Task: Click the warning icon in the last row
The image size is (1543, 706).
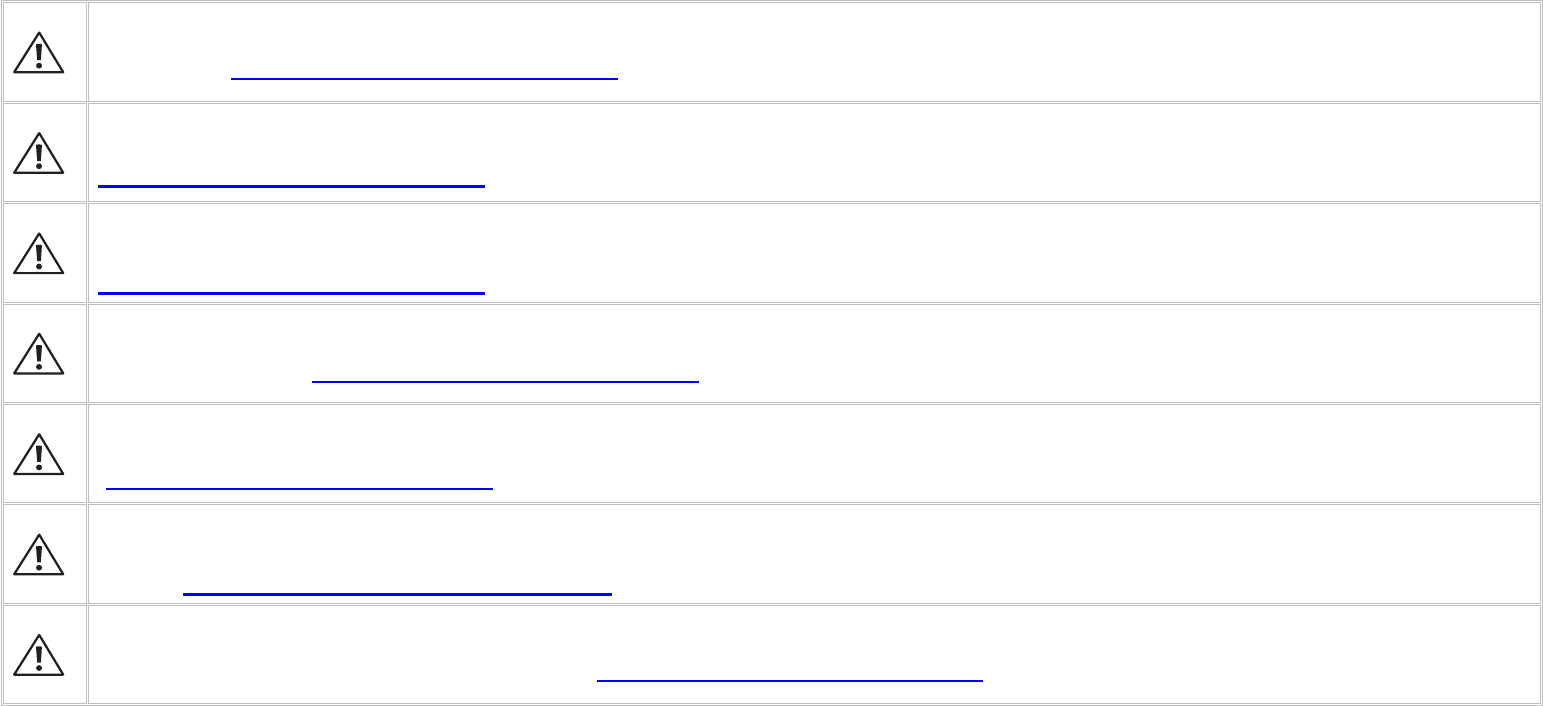Action: coord(39,655)
